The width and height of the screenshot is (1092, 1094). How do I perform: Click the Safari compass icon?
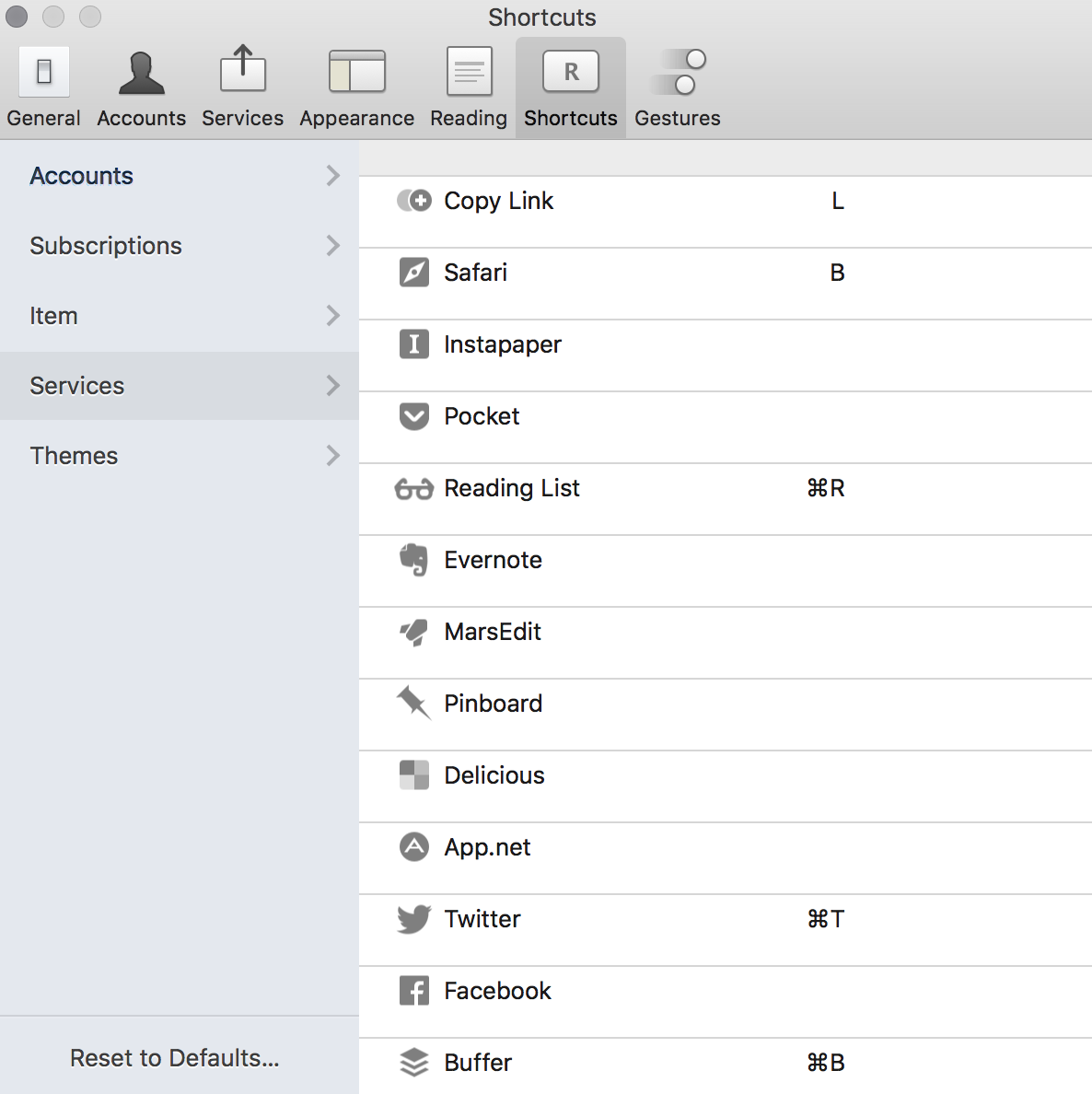coord(413,272)
